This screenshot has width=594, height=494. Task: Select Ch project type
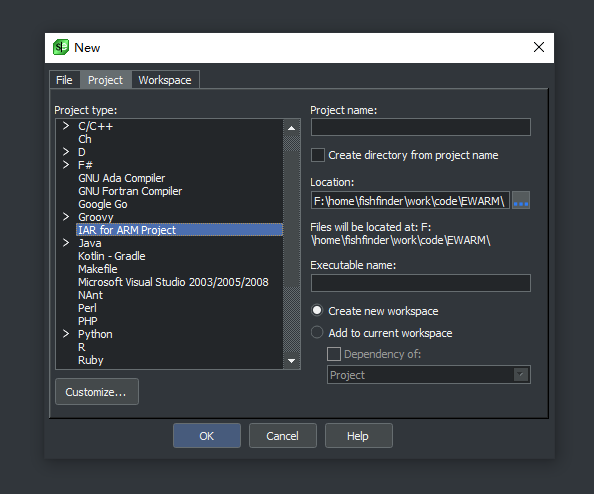(85, 139)
